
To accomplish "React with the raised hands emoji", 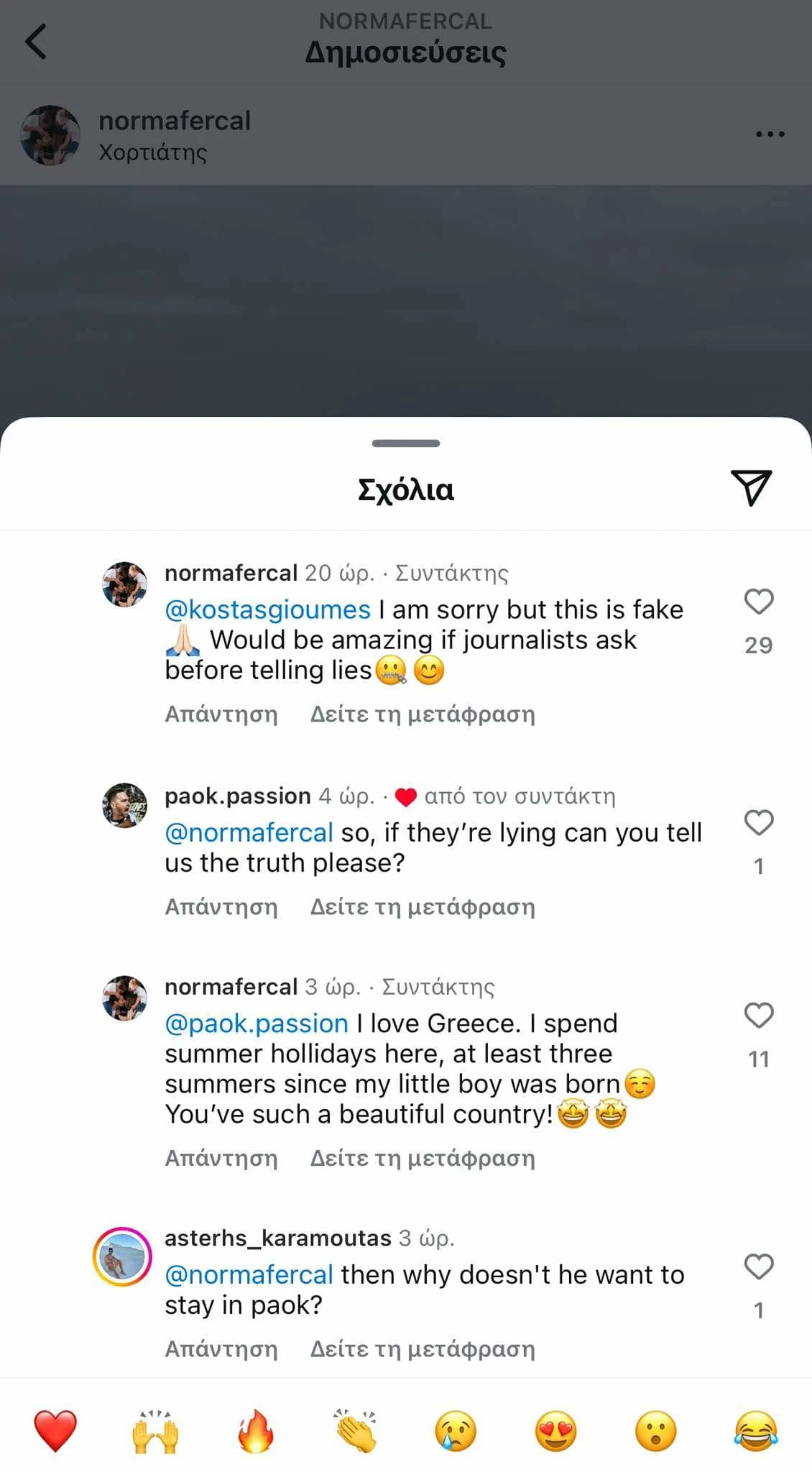I will (x=155, y=1430).
